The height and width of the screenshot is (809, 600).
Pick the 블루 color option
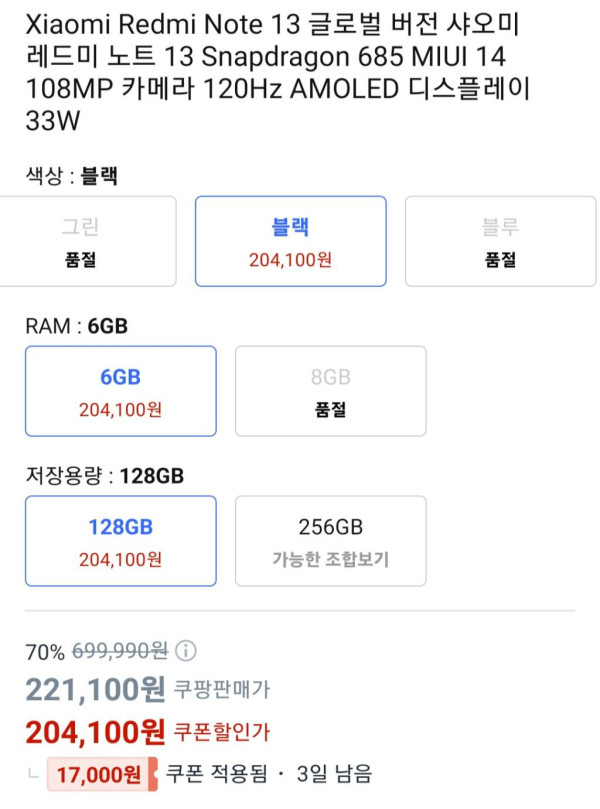500,241
